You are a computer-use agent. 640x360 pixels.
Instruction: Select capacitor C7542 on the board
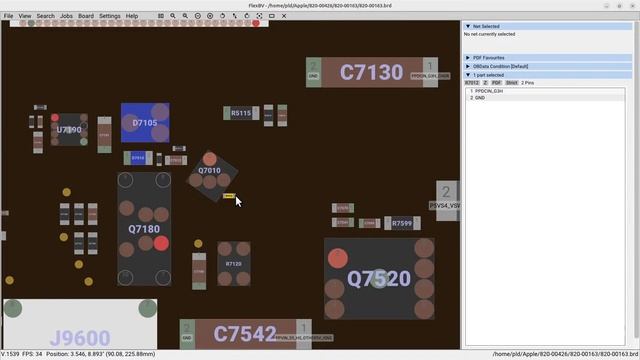coord(245,334)
